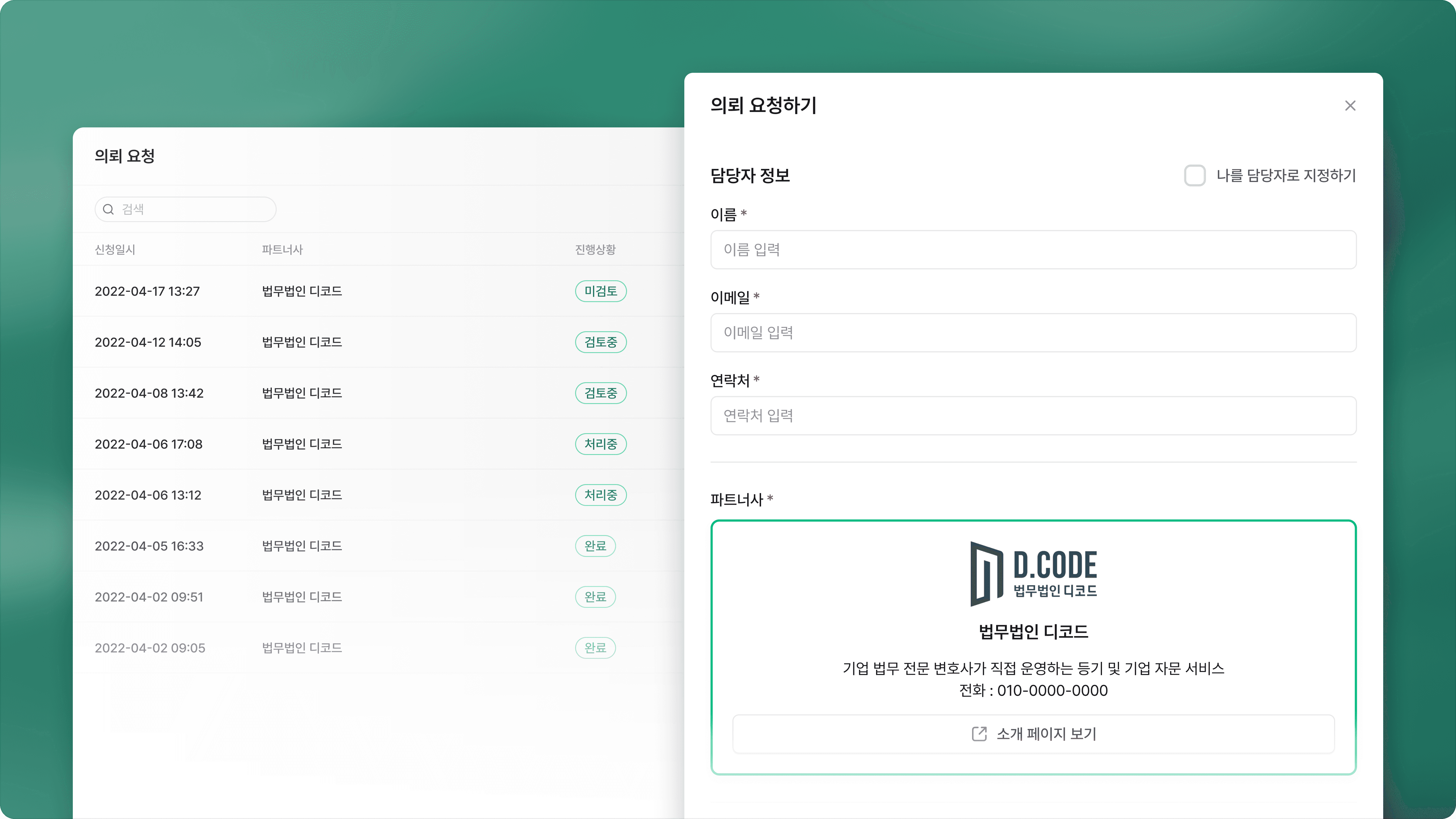This screenshot has height=819, width=1456.
Task: Click the 검토중 badge for 2022-04-12 request
Action: (600, 342)
